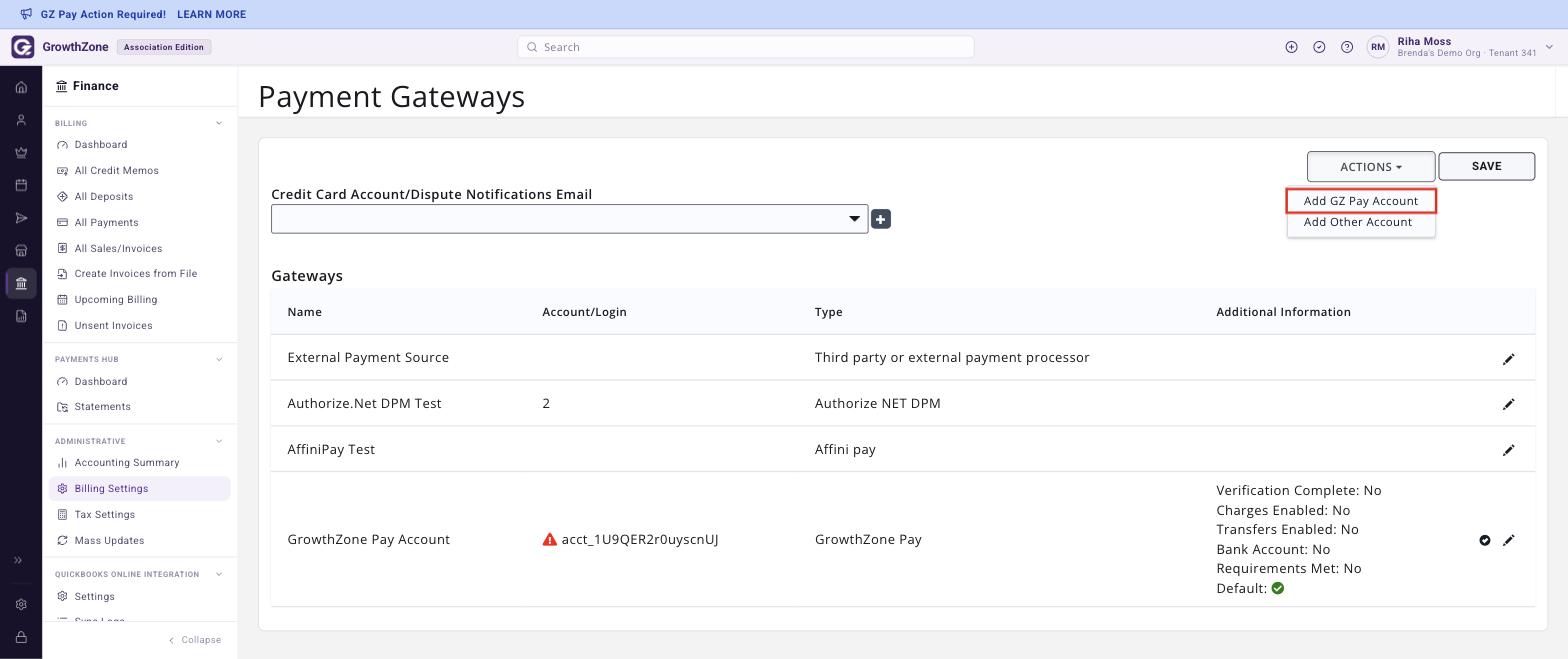This screenshot has width=1568, height=659.
Task: Follow the LEARN MORE link in the banner
Action: [211, 14]
